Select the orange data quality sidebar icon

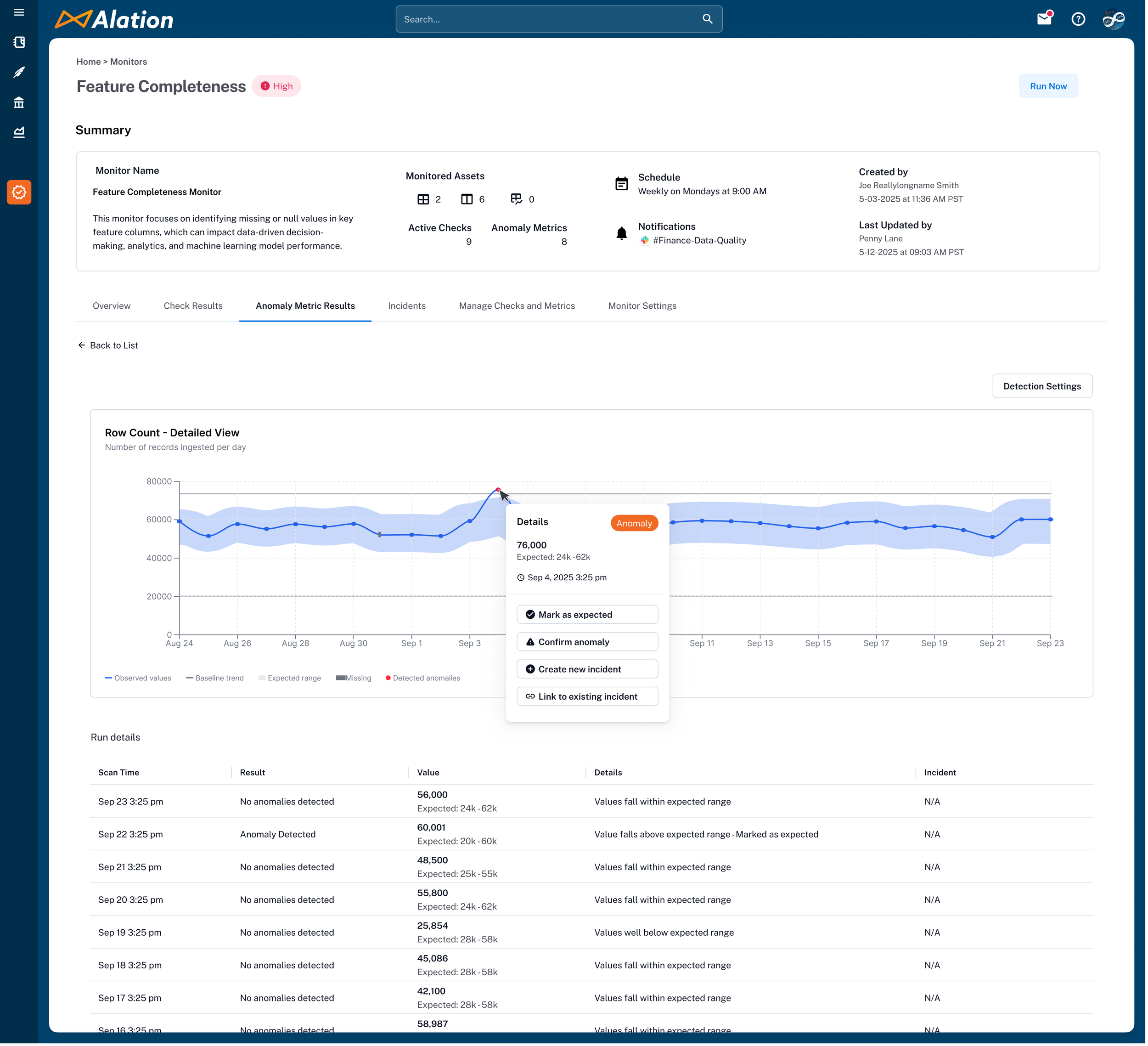19,192
